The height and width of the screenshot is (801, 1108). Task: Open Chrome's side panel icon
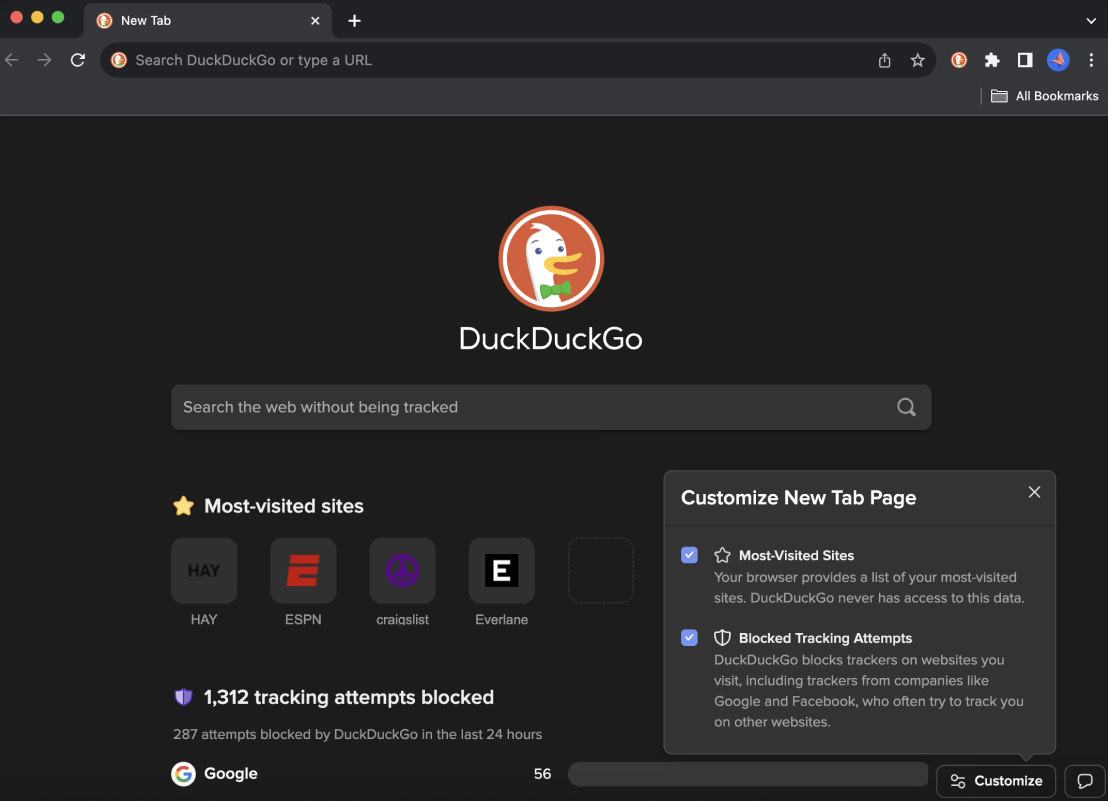(x=1024, y=60)
